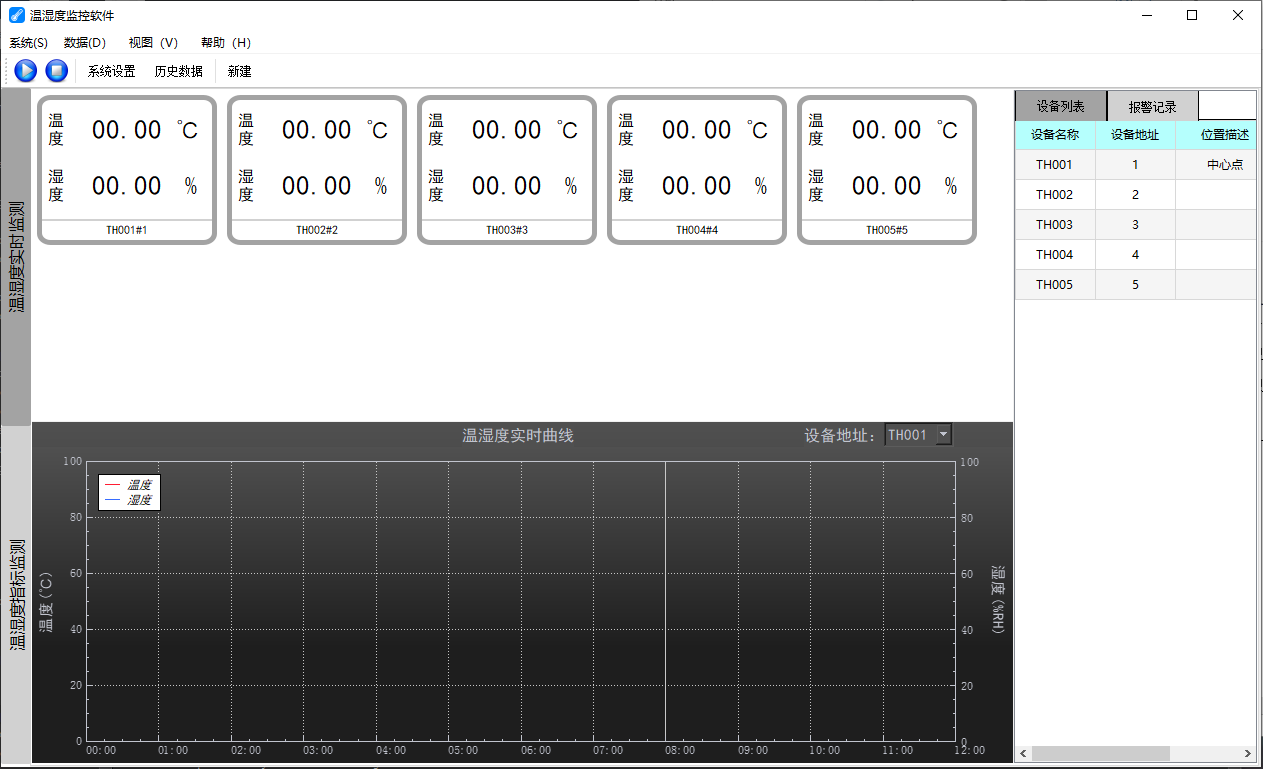Image resolution: width=1263 pixels, height=769 pixels.
Task: Select the TH001 row in device list
Action: click(x=1135, y=165)
